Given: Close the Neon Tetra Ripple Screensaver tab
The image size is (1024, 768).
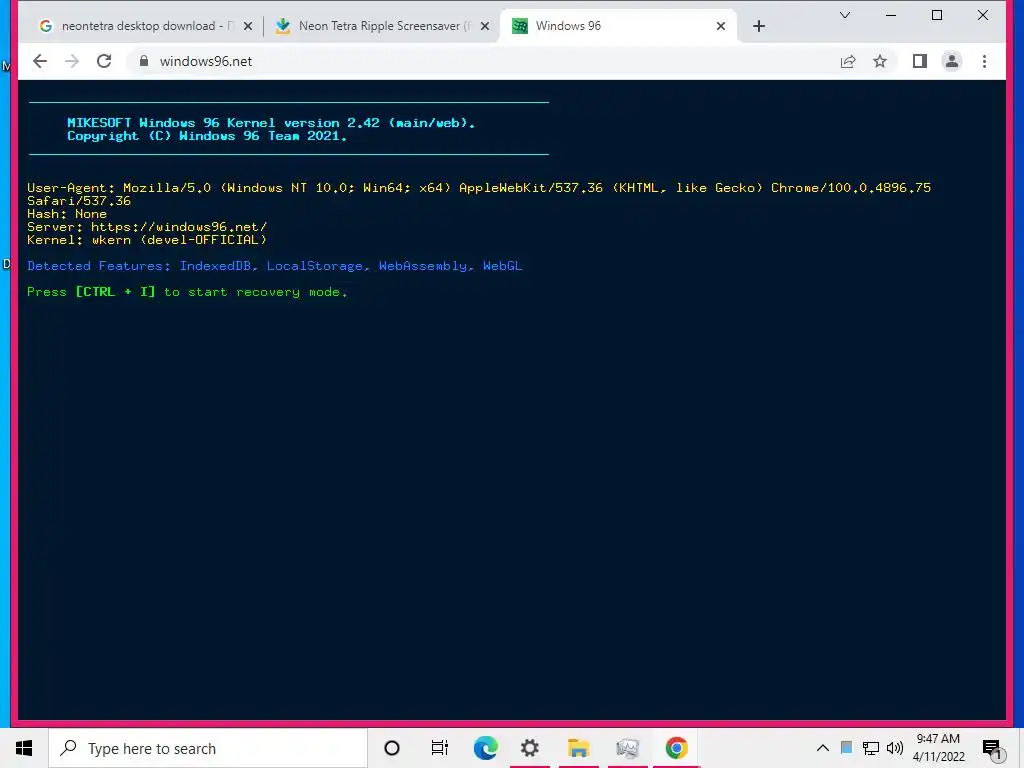Looking at the screenshot, I should click(x=485, y=26).
